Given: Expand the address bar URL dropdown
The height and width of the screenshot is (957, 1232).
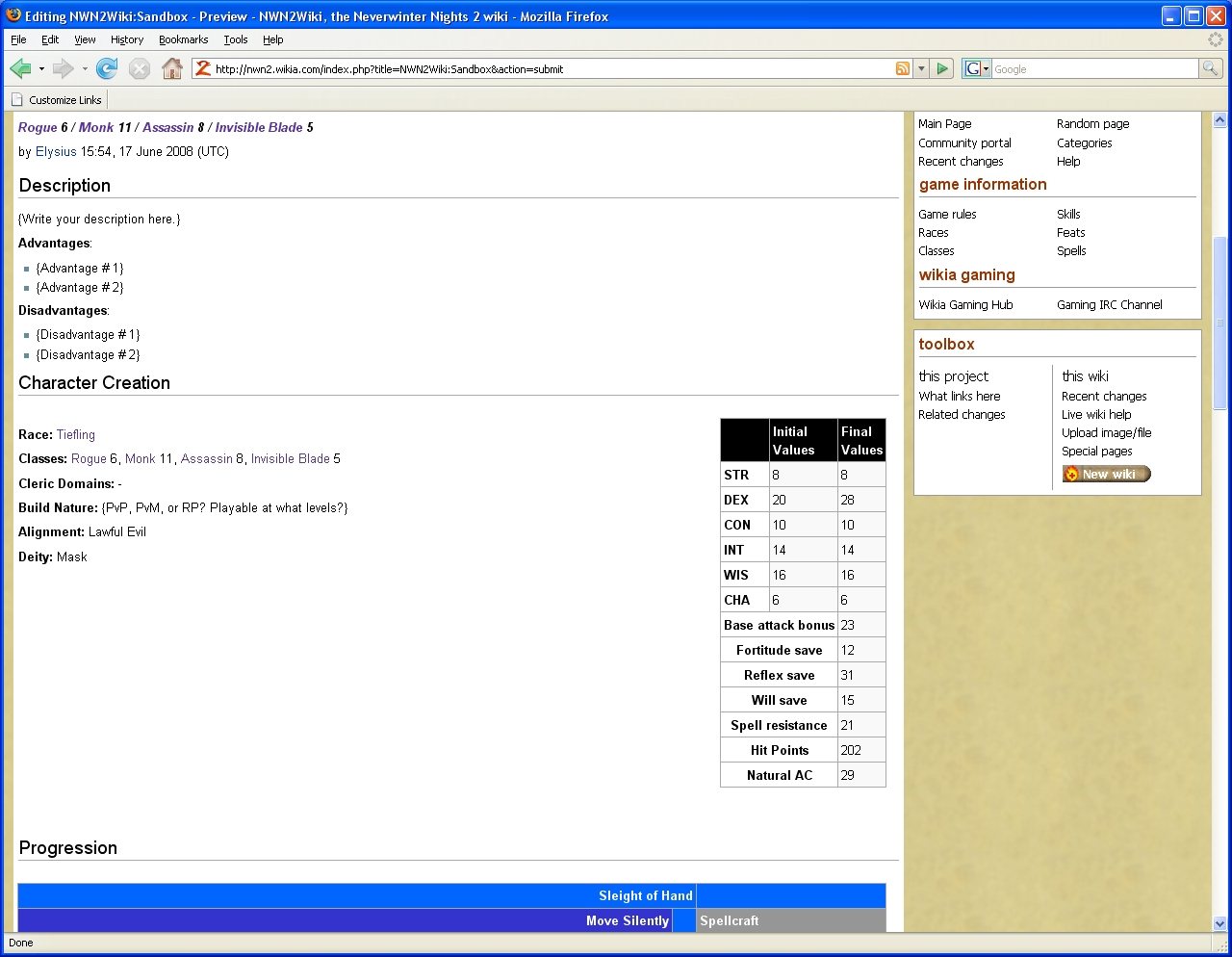Looking at the screenshot, I should (921, 68).
